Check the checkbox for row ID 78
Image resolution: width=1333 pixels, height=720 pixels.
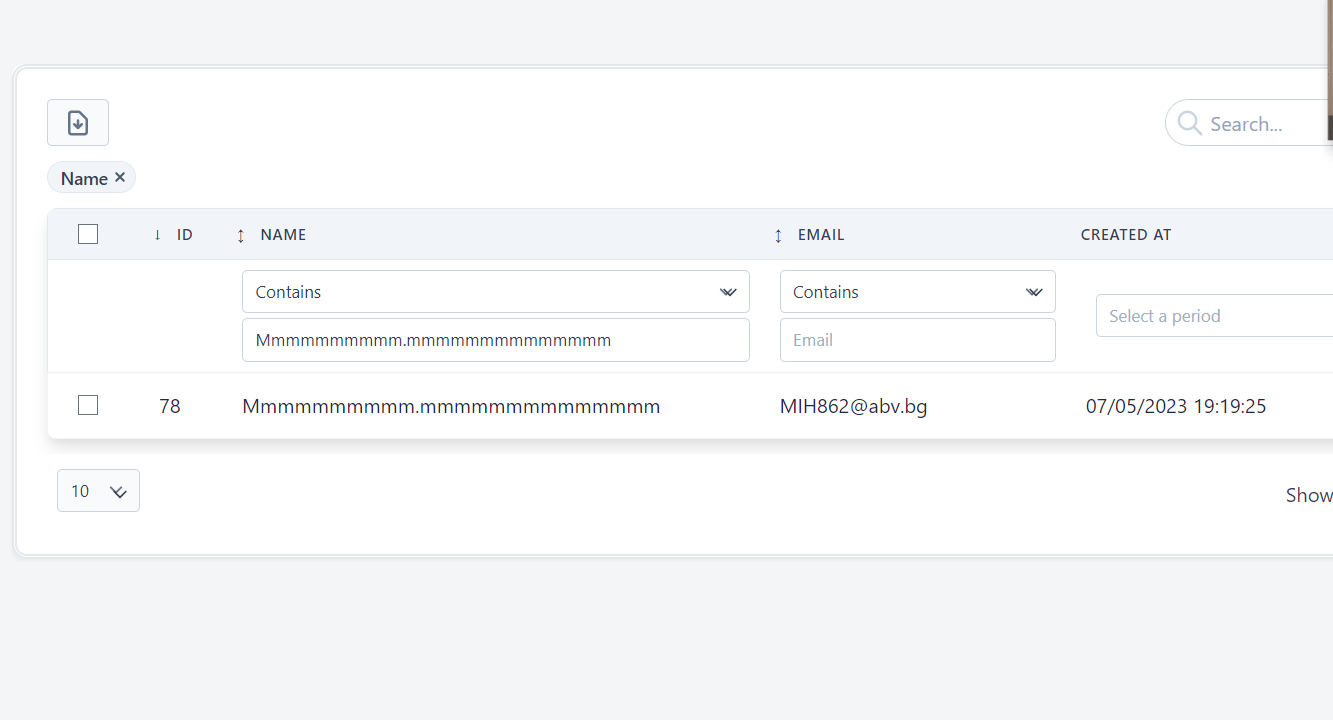88,405
